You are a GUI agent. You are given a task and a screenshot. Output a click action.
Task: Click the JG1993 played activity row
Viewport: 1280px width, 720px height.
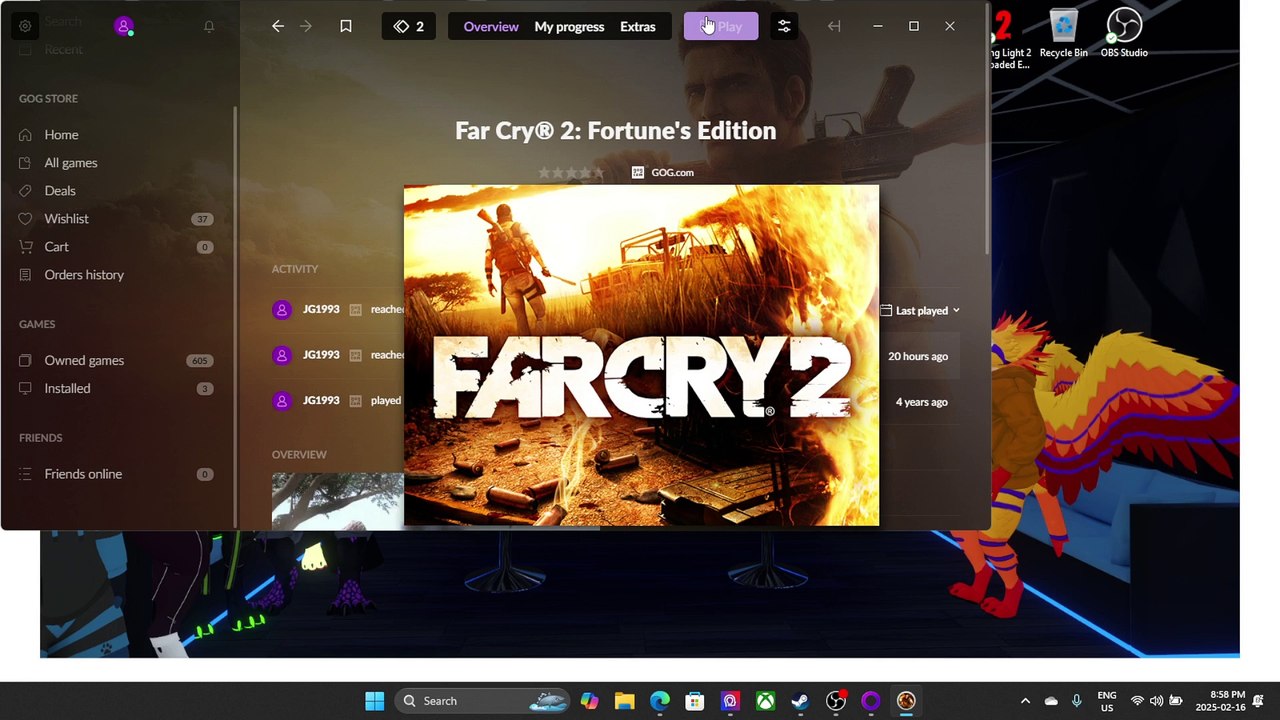click(338, 401)
